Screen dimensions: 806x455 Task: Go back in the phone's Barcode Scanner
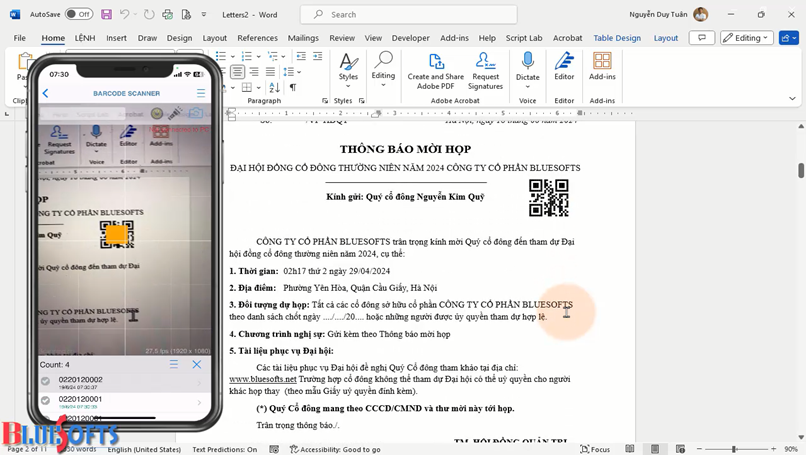pos(45,93)
